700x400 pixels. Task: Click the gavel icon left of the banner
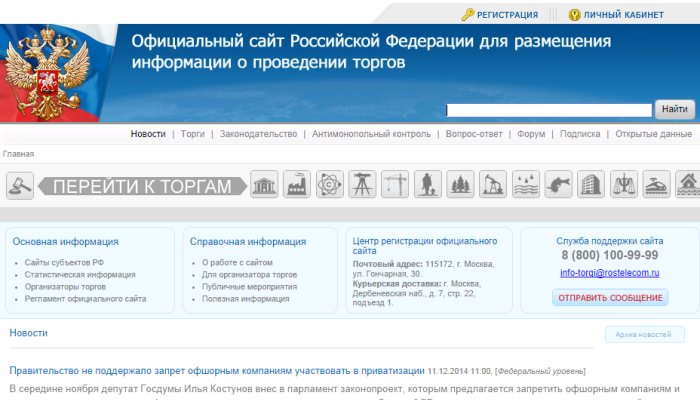coord(20,186)
